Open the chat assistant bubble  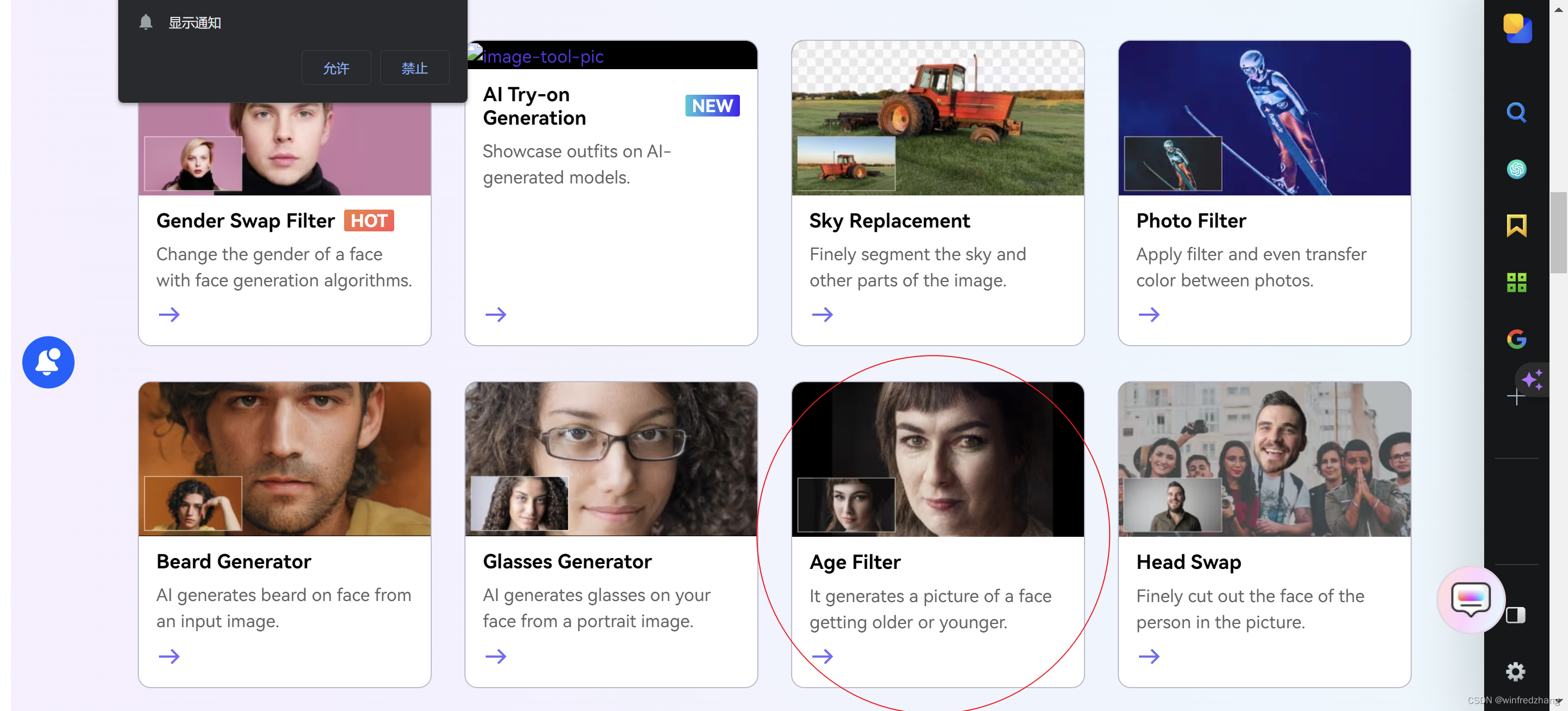click(x=1470, y=599)
